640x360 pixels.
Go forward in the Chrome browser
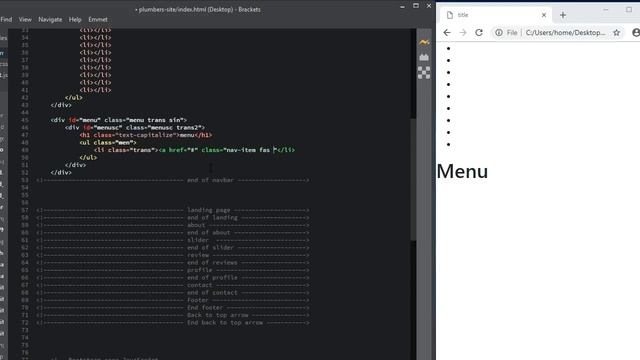coord(463,33)
